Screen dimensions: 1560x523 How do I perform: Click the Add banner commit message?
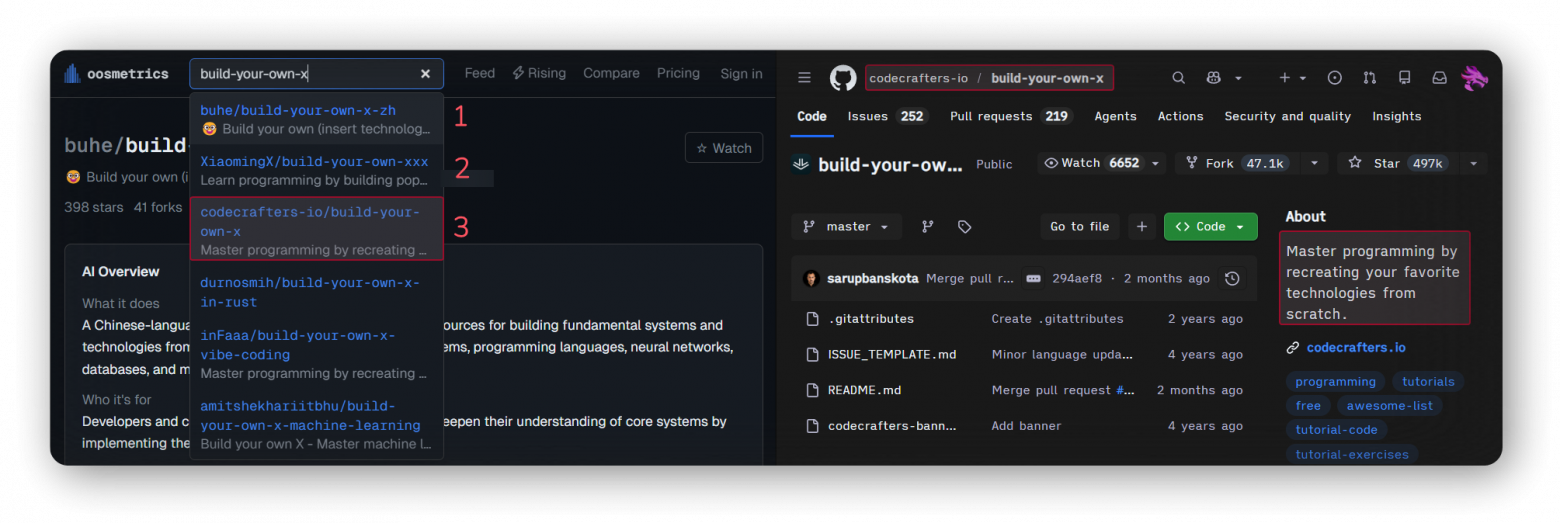pyautogui.click(x=1026, y=426)
